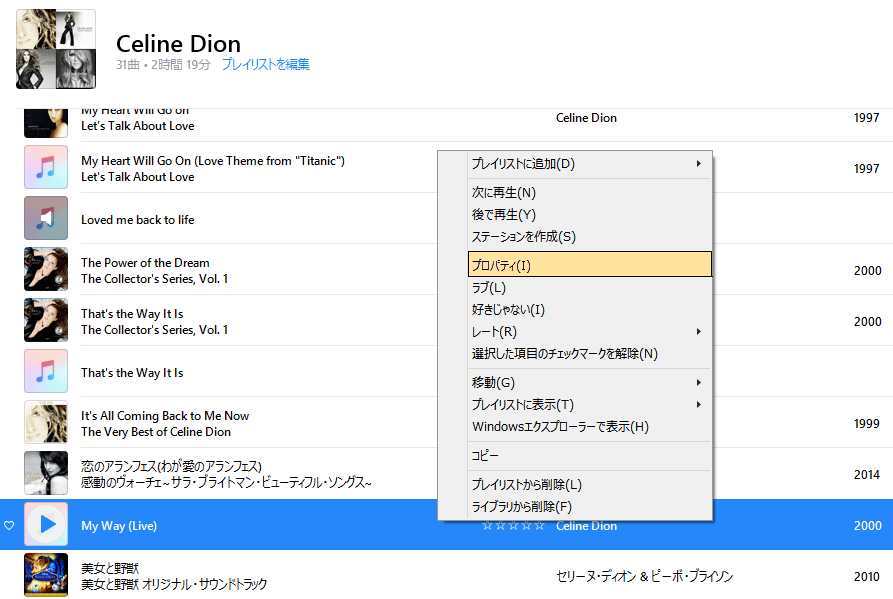Click the artist セリーヌ・ディオン & ピーボ・ブライソン

click(x=645, y=577)
